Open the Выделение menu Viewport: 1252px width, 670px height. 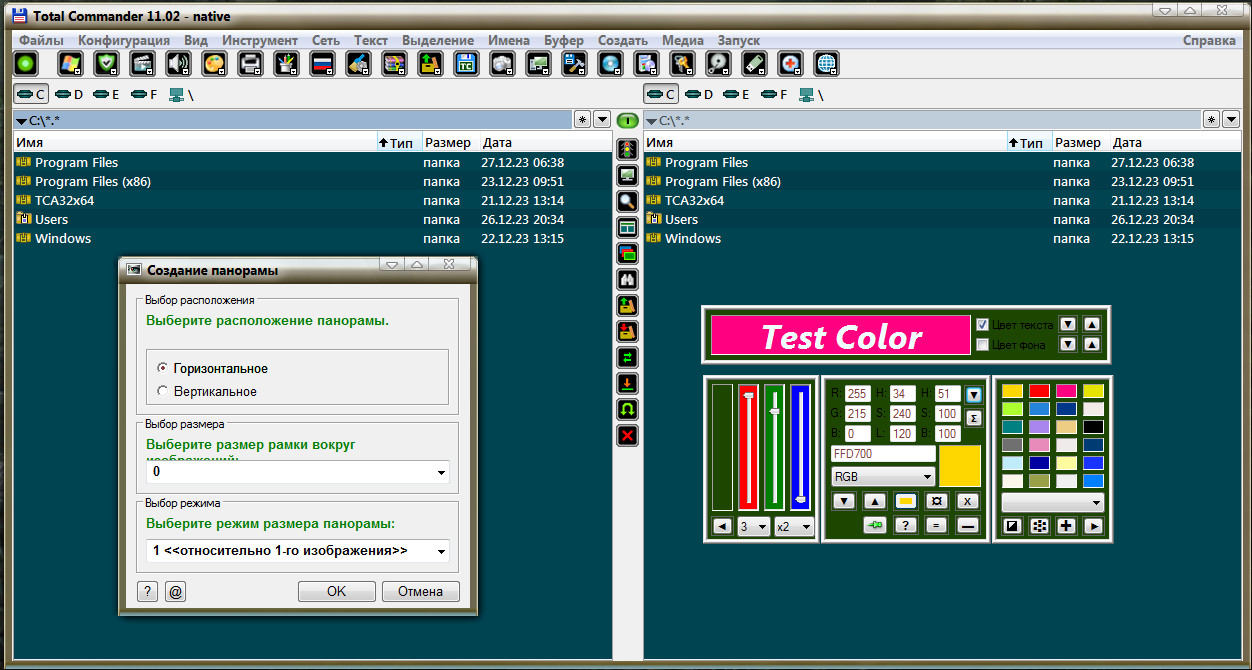(438, 40)
